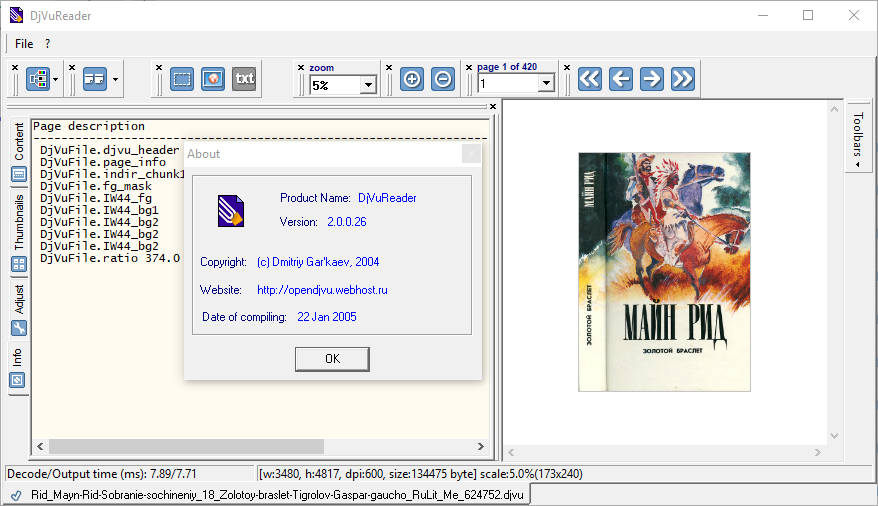Screen dimensions: 878x506
Task: Click viewer horizontal scroll right arrow
Action: point(818,452)
